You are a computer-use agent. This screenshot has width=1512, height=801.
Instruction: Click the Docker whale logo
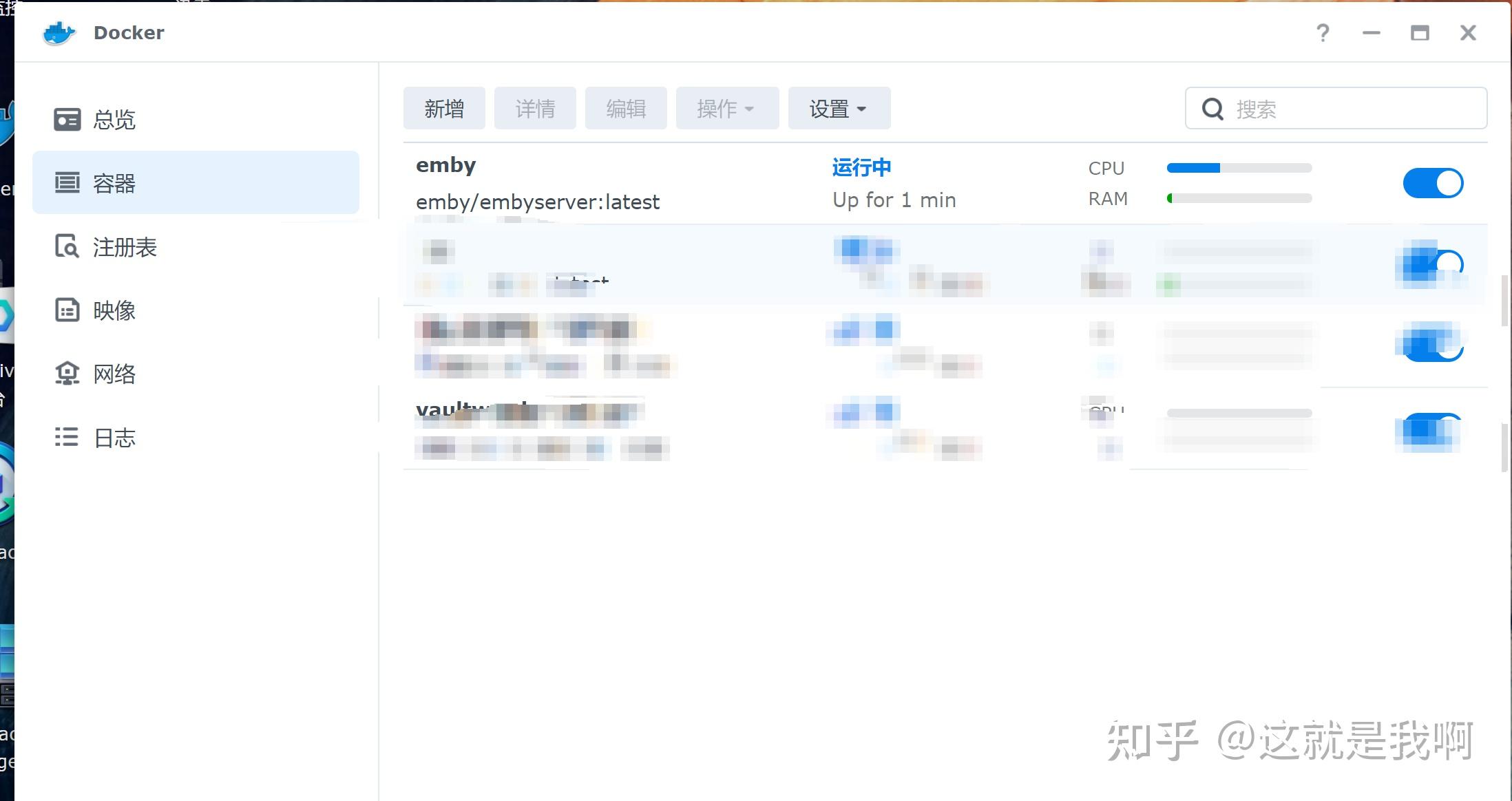click(59, 32)
